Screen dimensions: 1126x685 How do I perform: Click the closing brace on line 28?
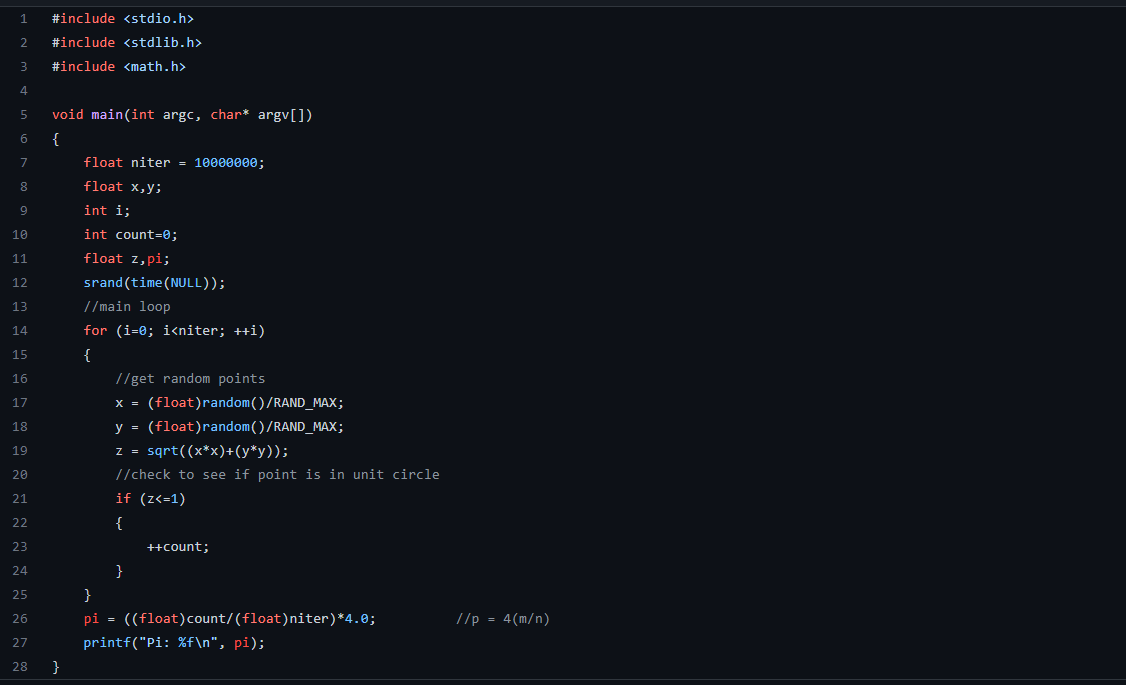(55, 666)
